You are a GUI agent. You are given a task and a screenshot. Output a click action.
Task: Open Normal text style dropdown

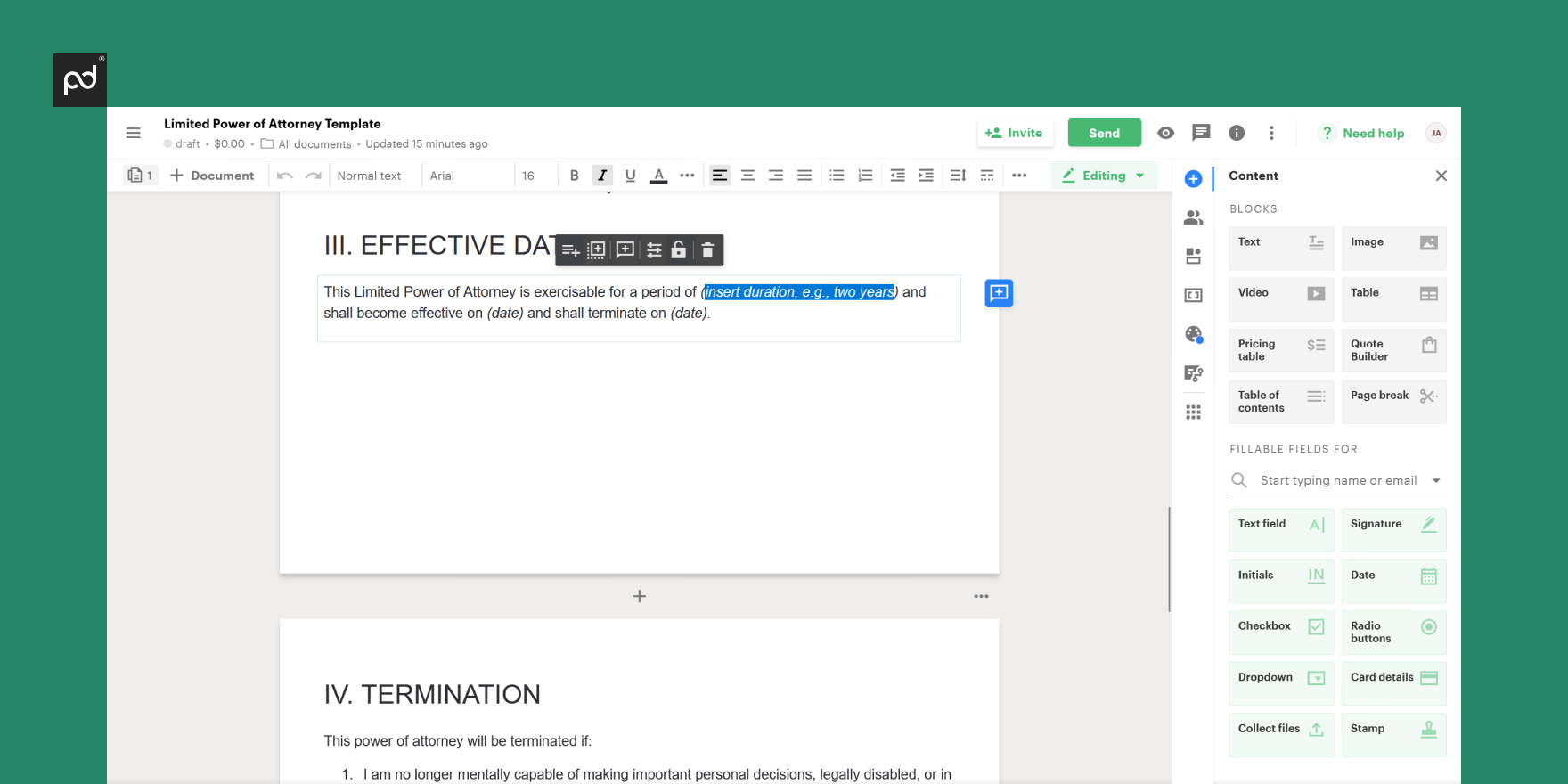point(375,176)
